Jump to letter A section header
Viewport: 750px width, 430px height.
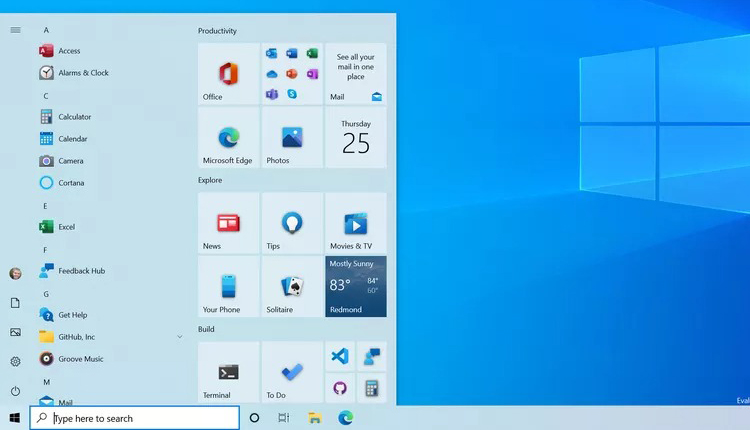point(46,30)
